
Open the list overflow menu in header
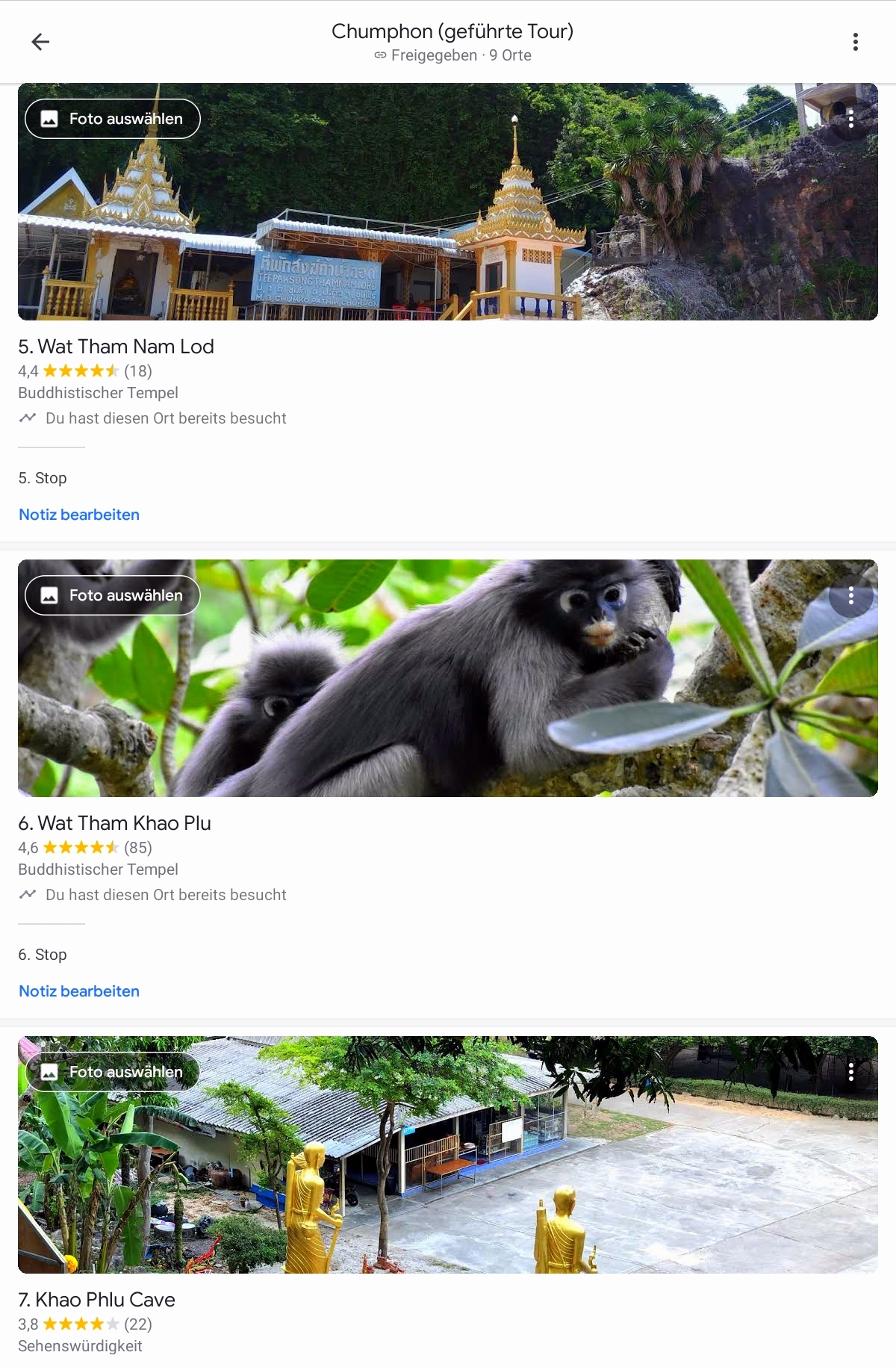[855, 42]
